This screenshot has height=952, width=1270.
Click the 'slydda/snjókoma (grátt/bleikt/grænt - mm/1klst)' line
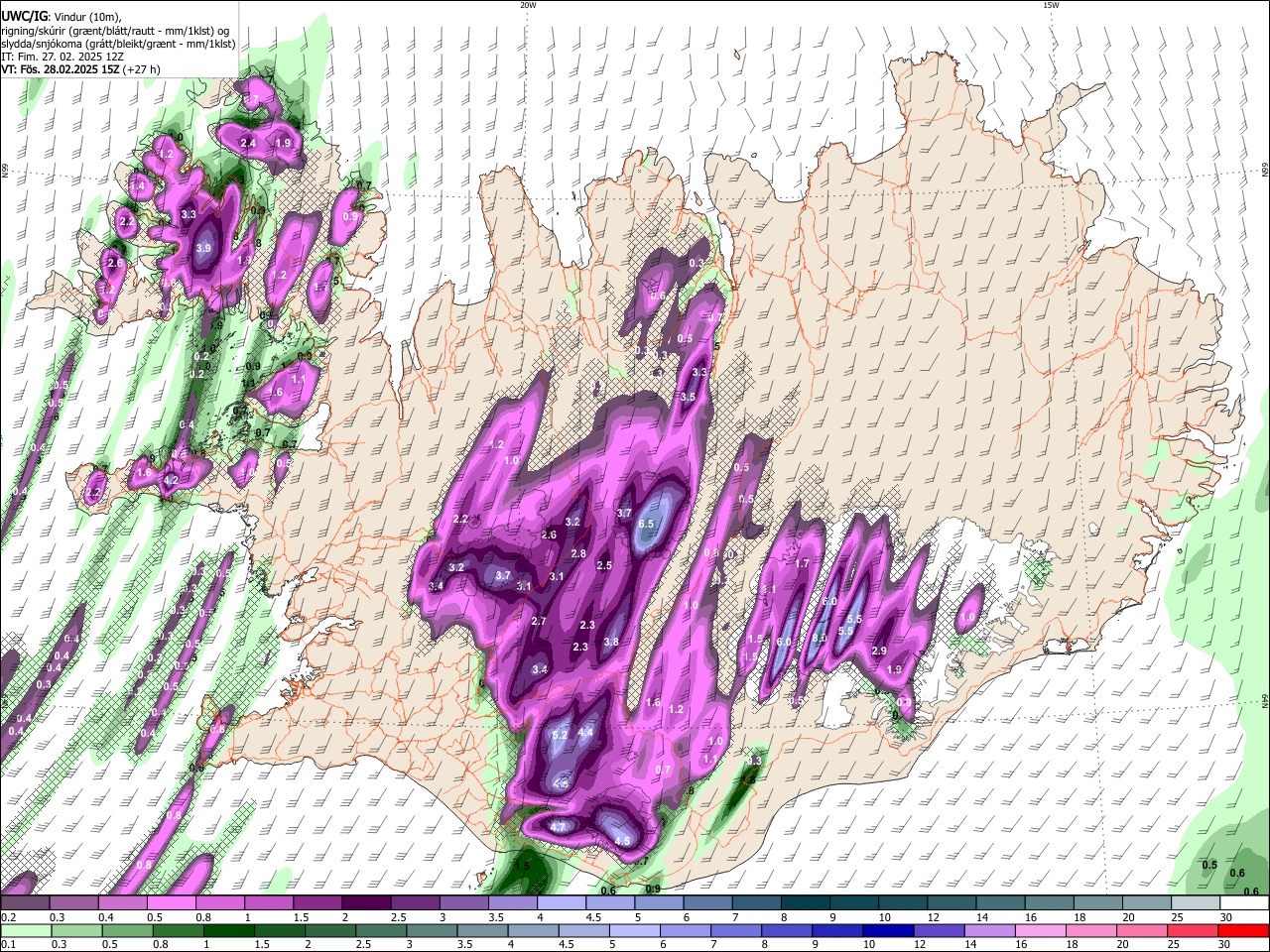118,44
